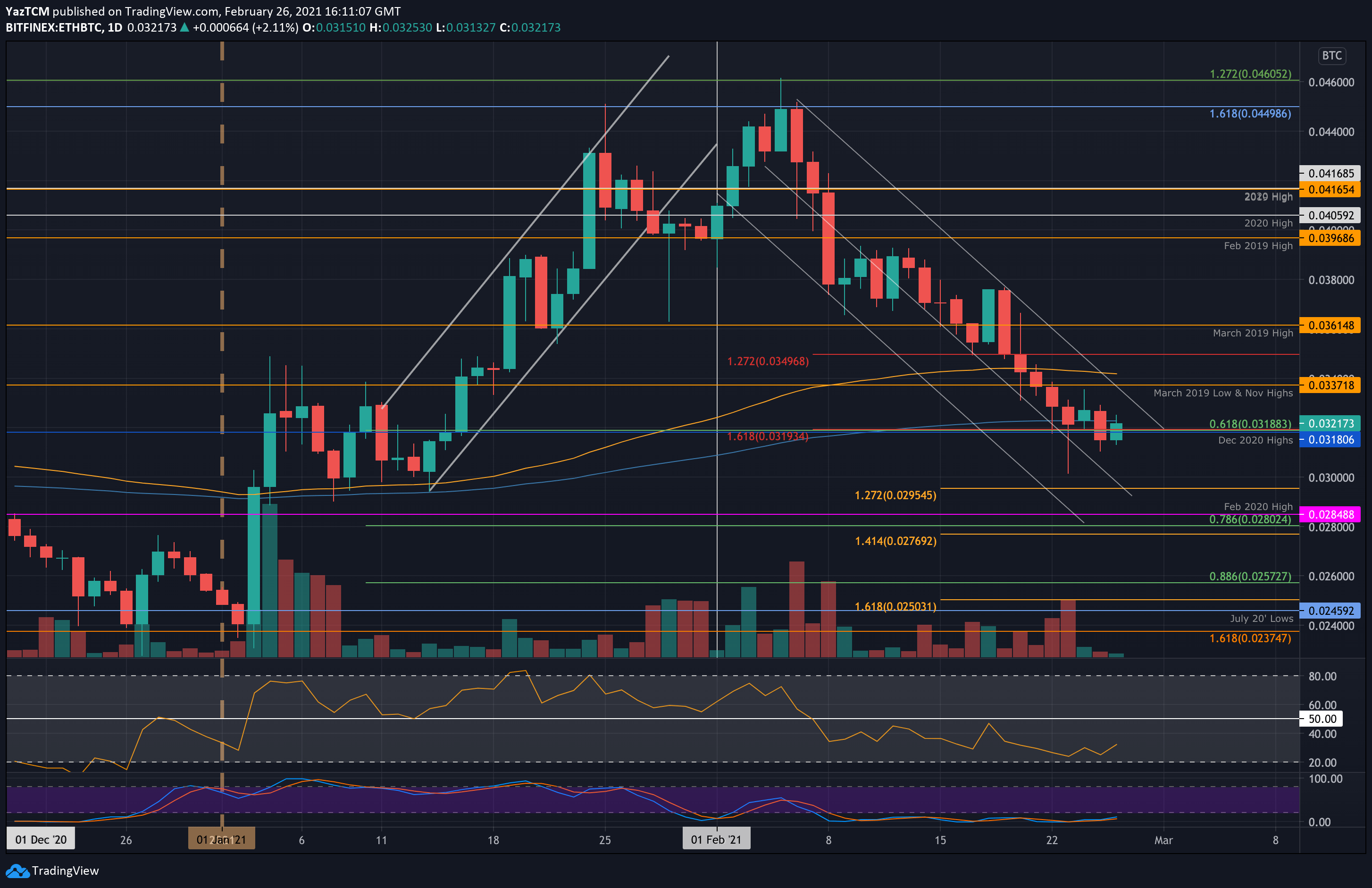Image resolution: width=1372 pixels, height=888 pixels.
Task: Click the open value O:0.031510 in header
Action: [334, 28]
